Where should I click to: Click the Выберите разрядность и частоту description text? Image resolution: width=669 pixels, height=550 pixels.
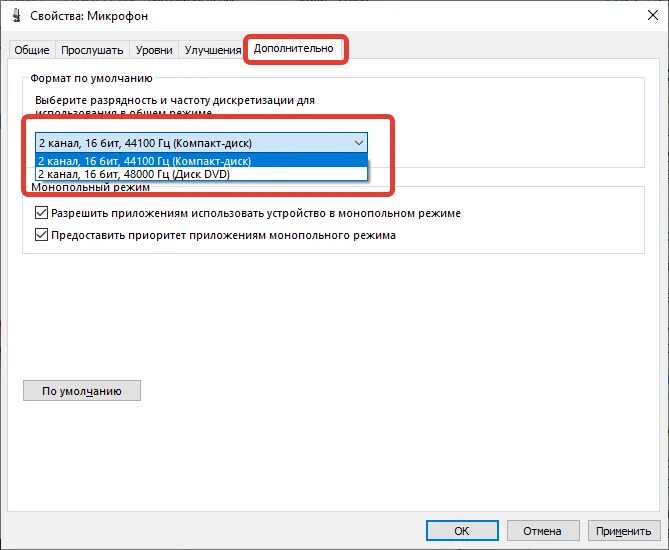coord(175,105)
